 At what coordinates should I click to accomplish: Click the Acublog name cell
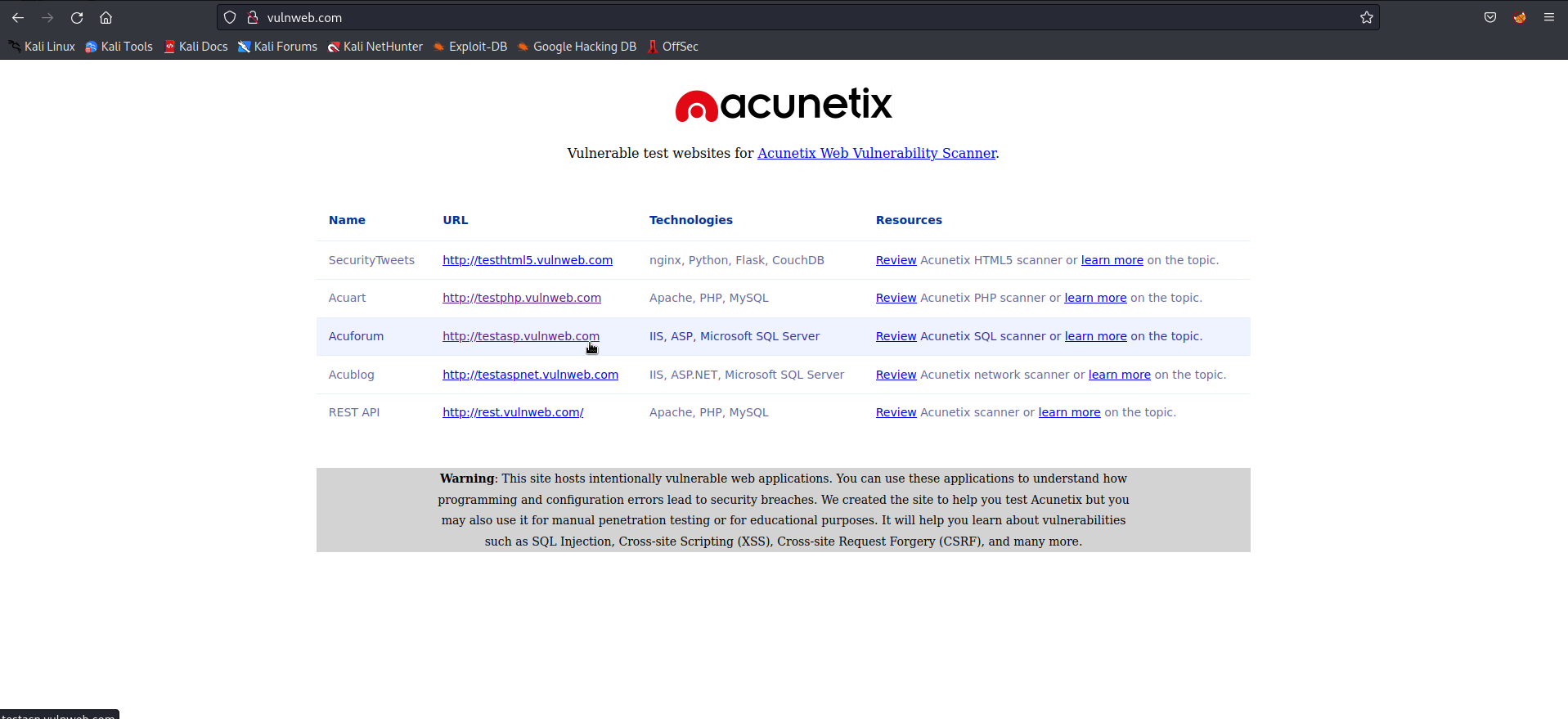pos(351,375)
